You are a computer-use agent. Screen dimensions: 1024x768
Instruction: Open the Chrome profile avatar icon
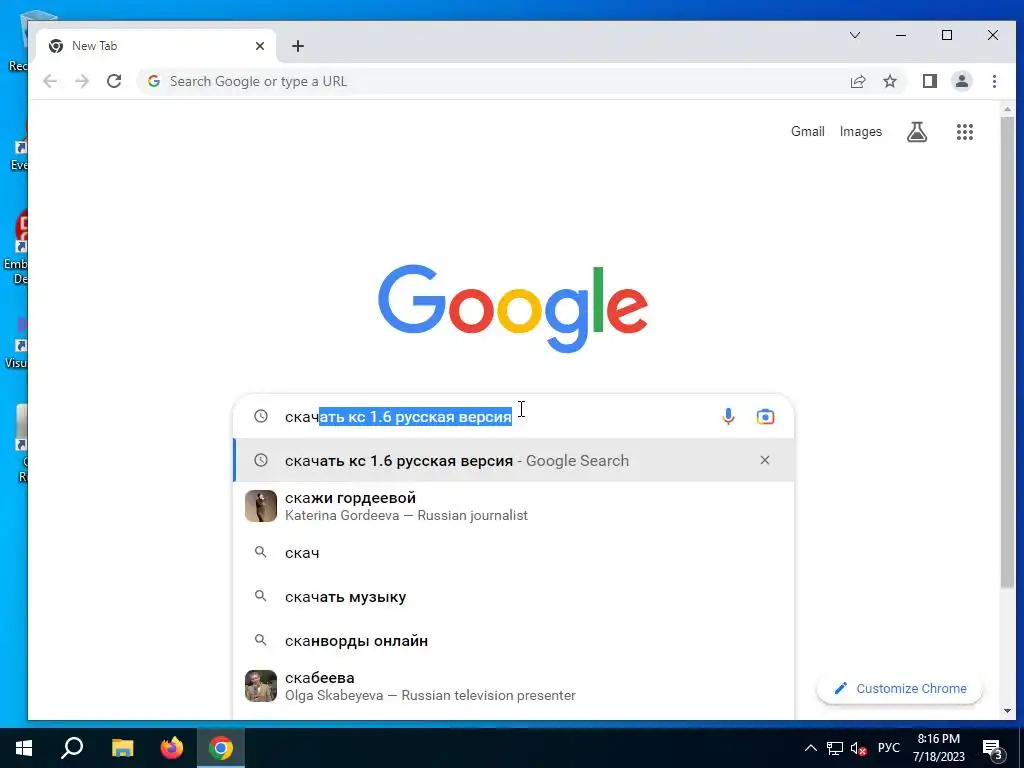[961, 81]
